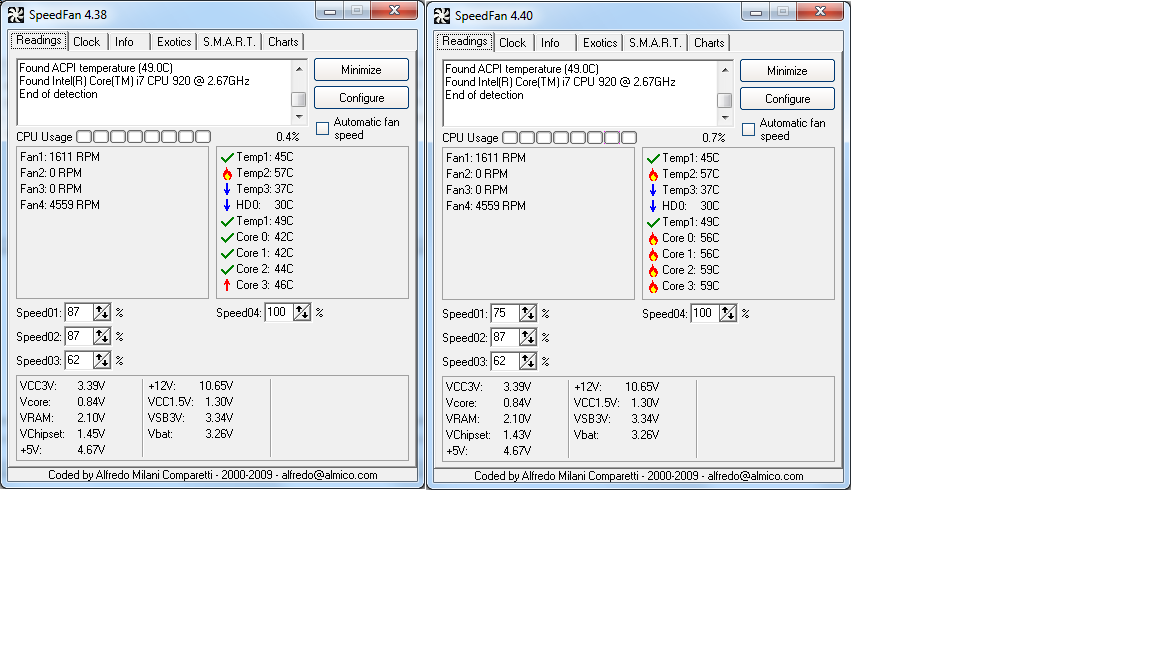The image size is (1152, 648).
Task: Switch to the Charts tab in SpeedFan 4.40
Action: coord(709,43)
